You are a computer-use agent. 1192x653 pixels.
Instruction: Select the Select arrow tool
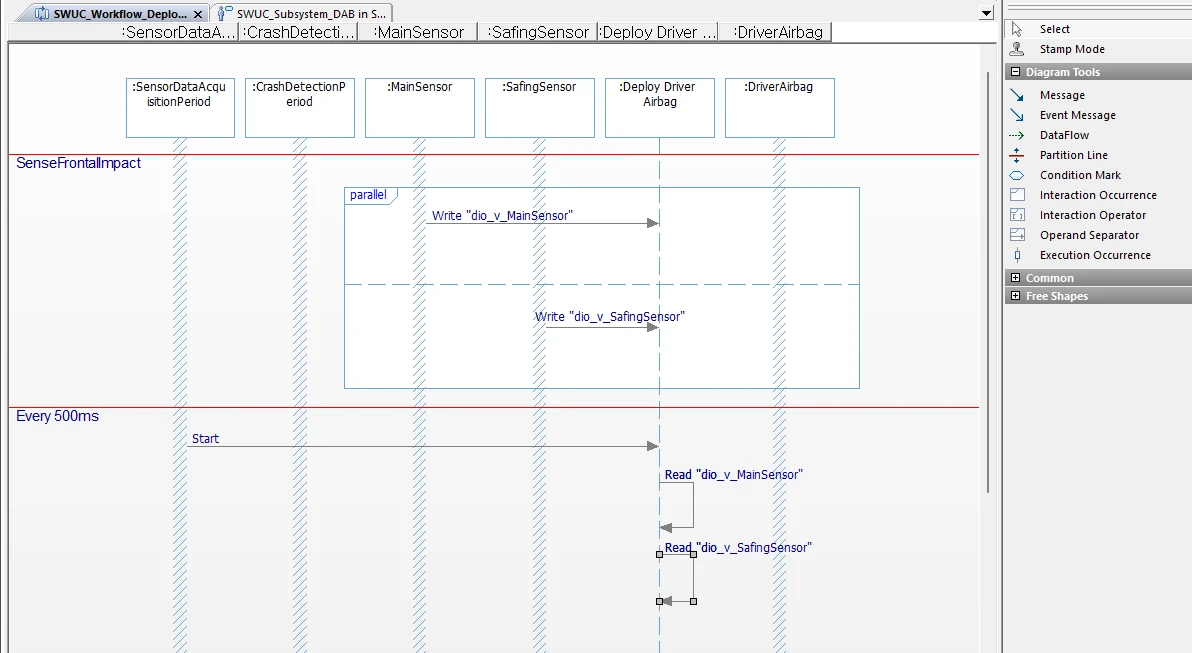point(1054,29)
